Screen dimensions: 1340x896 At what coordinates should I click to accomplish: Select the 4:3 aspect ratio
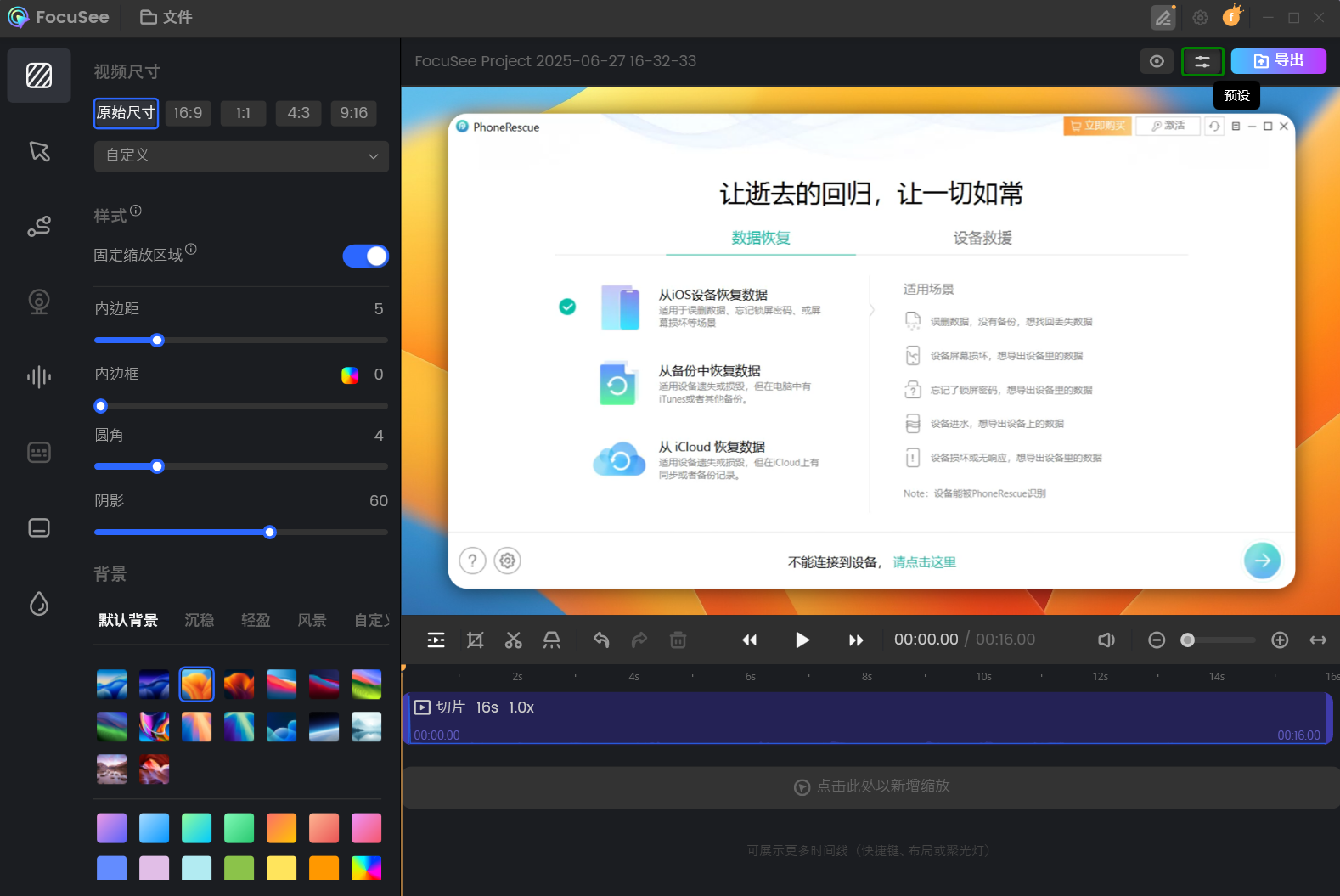point(298,113)
